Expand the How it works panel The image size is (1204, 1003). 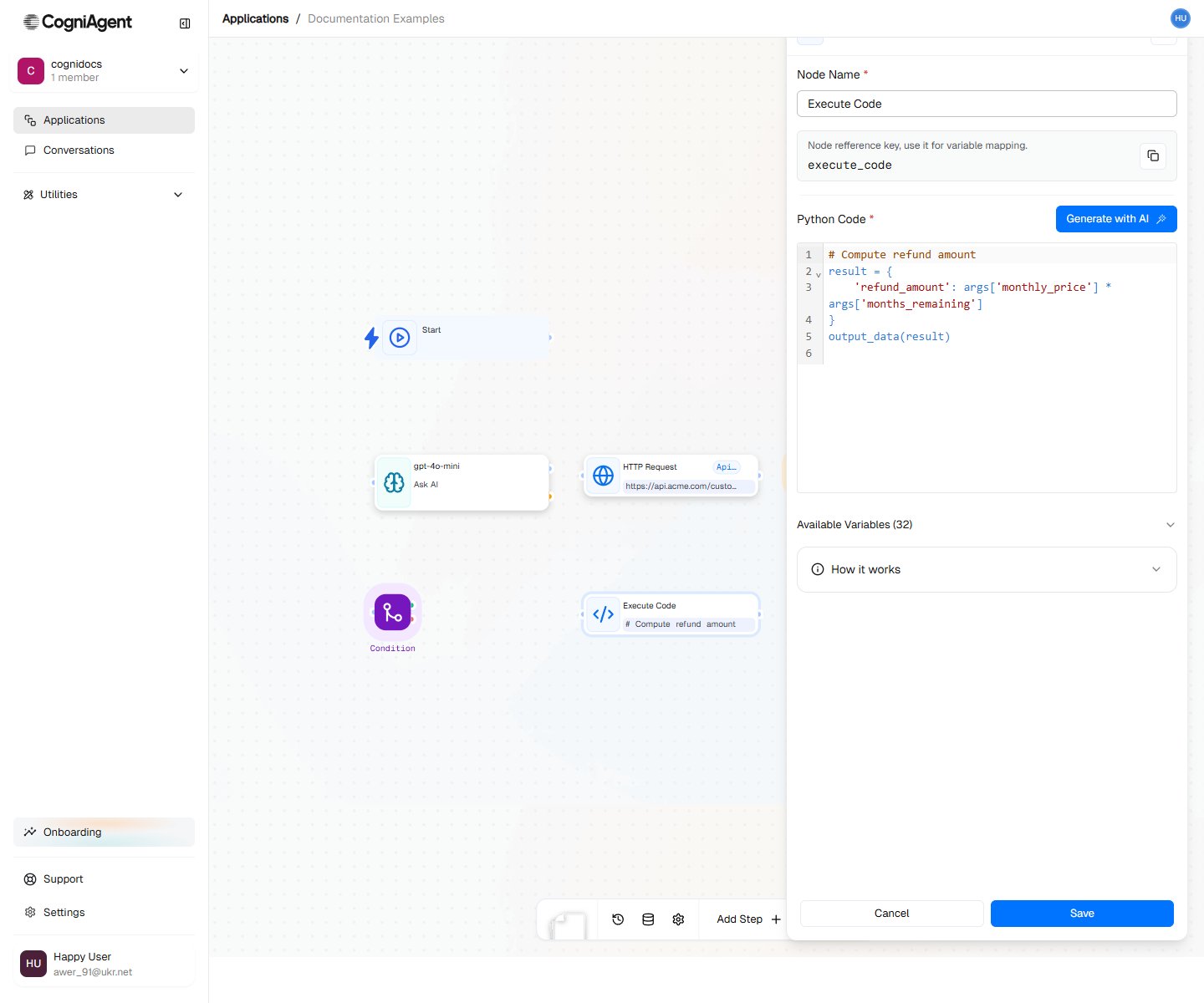[x=987, y=569]
